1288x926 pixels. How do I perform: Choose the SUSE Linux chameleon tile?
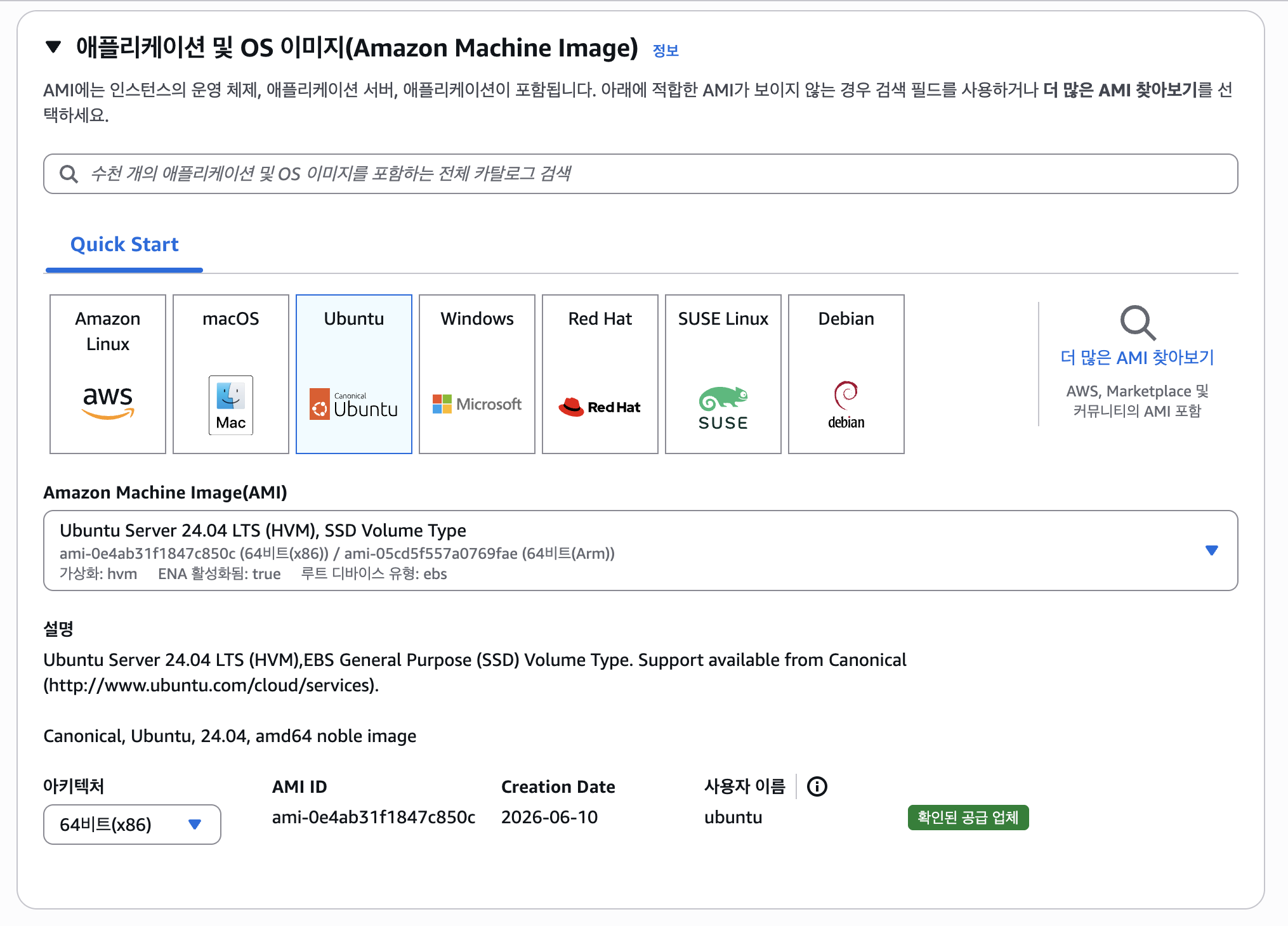723,374
